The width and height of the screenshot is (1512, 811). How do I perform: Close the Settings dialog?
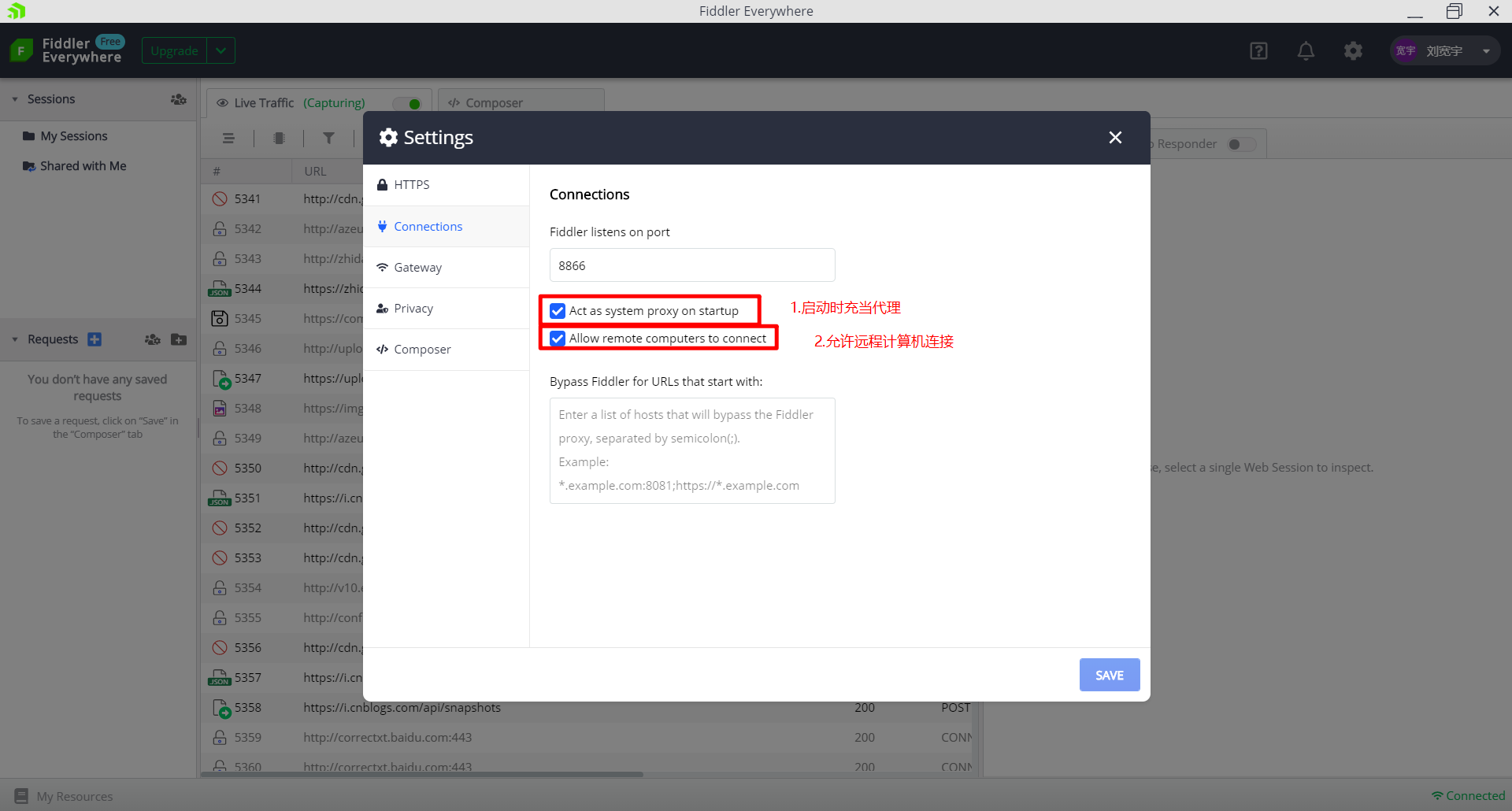pyautogui.click(x=1115, y=138)
